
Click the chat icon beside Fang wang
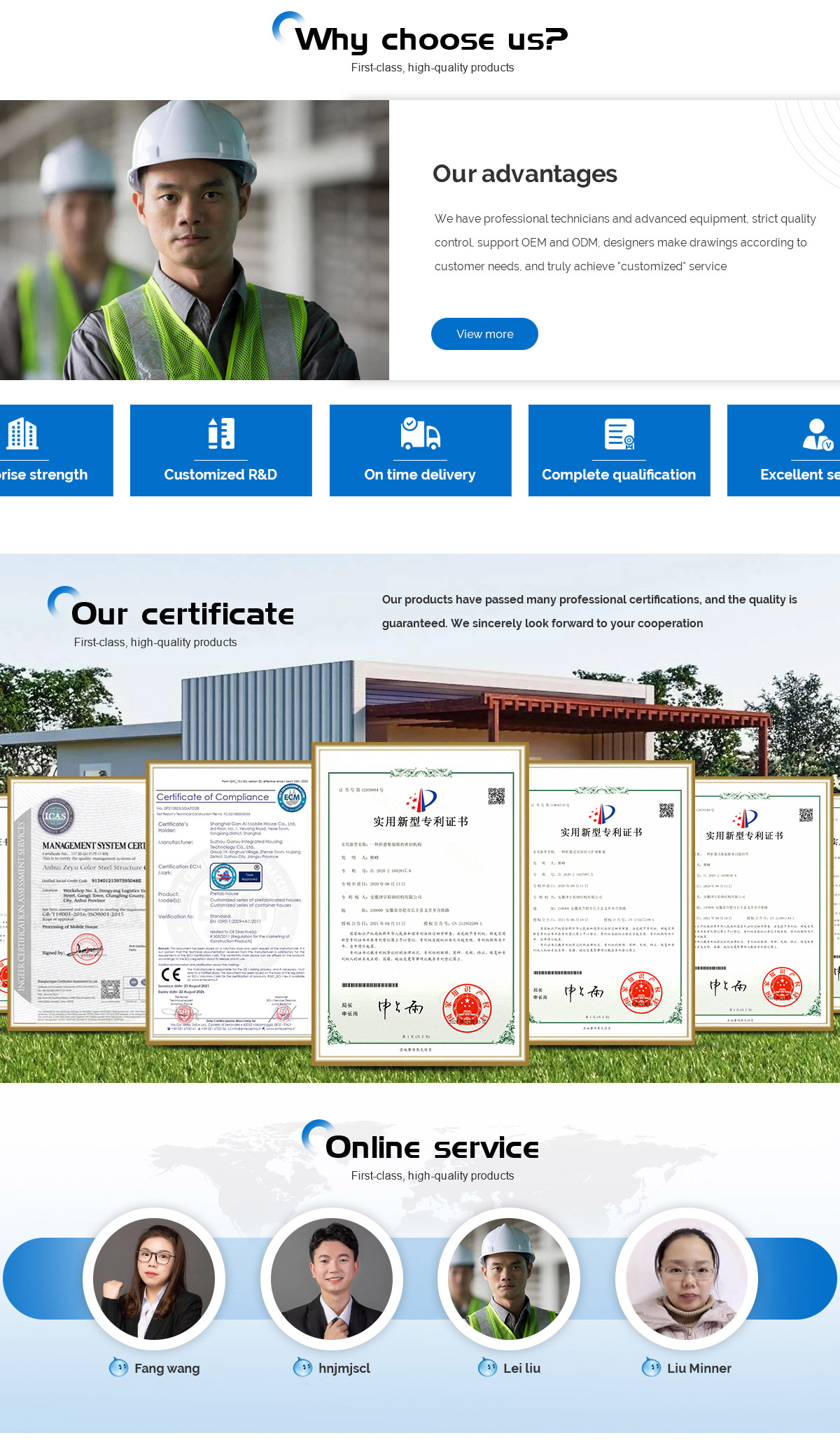point(118,1366)
